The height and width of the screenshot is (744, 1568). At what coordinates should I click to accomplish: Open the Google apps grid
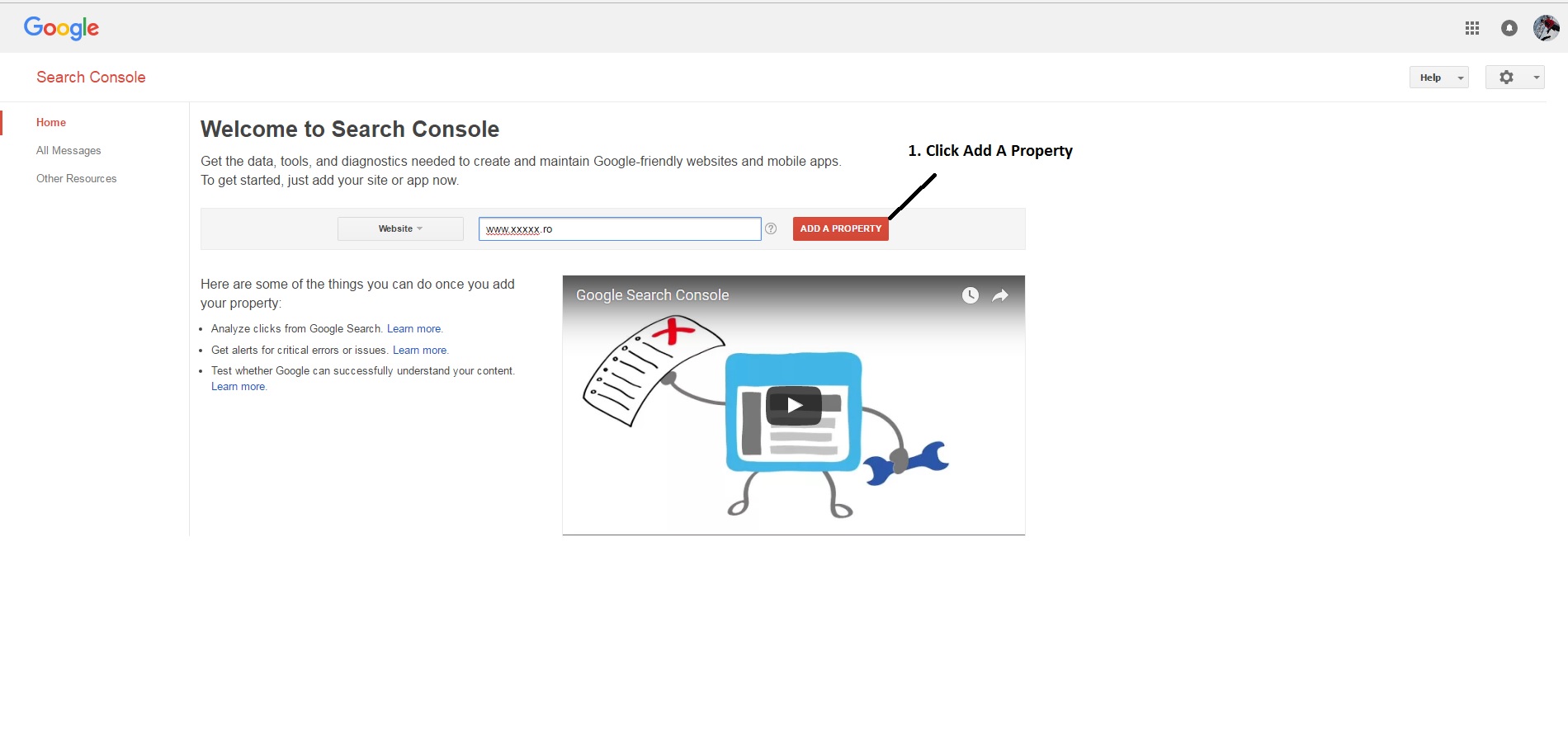point(1471,28)
